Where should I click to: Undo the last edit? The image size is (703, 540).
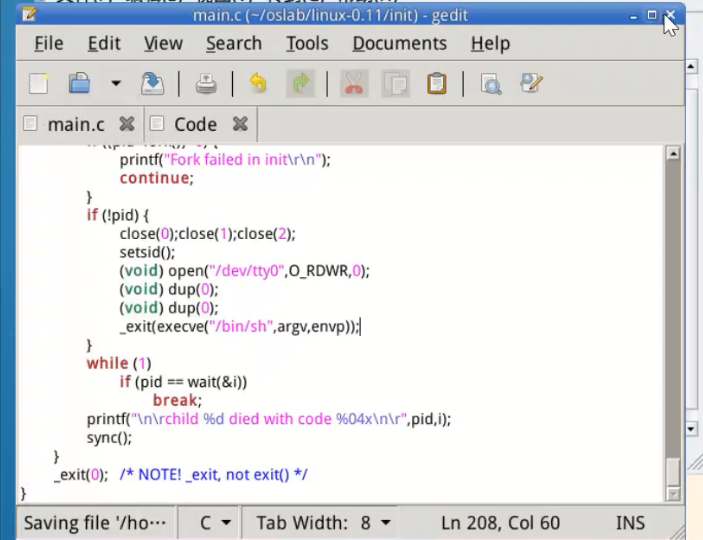click(x=258, y=84)
